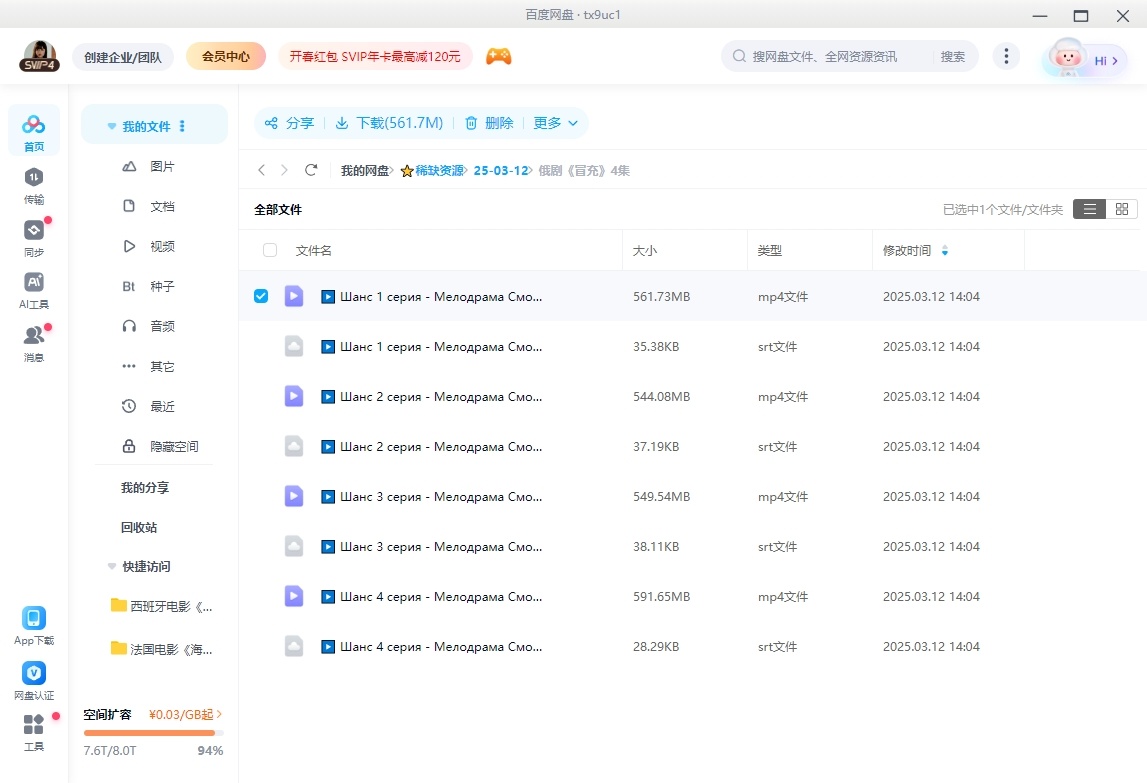Switch to list view toggle

[x=1089, y=209]
